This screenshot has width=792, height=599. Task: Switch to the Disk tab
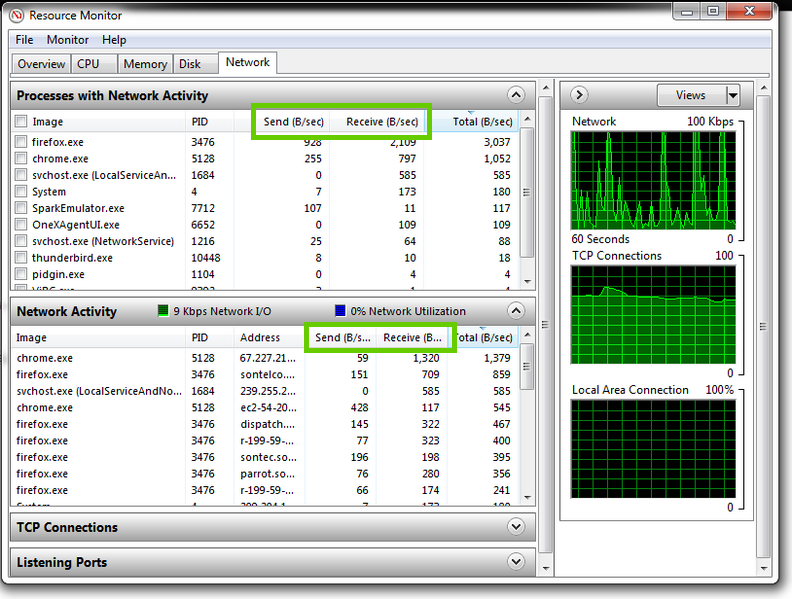(x=195, y=64)
